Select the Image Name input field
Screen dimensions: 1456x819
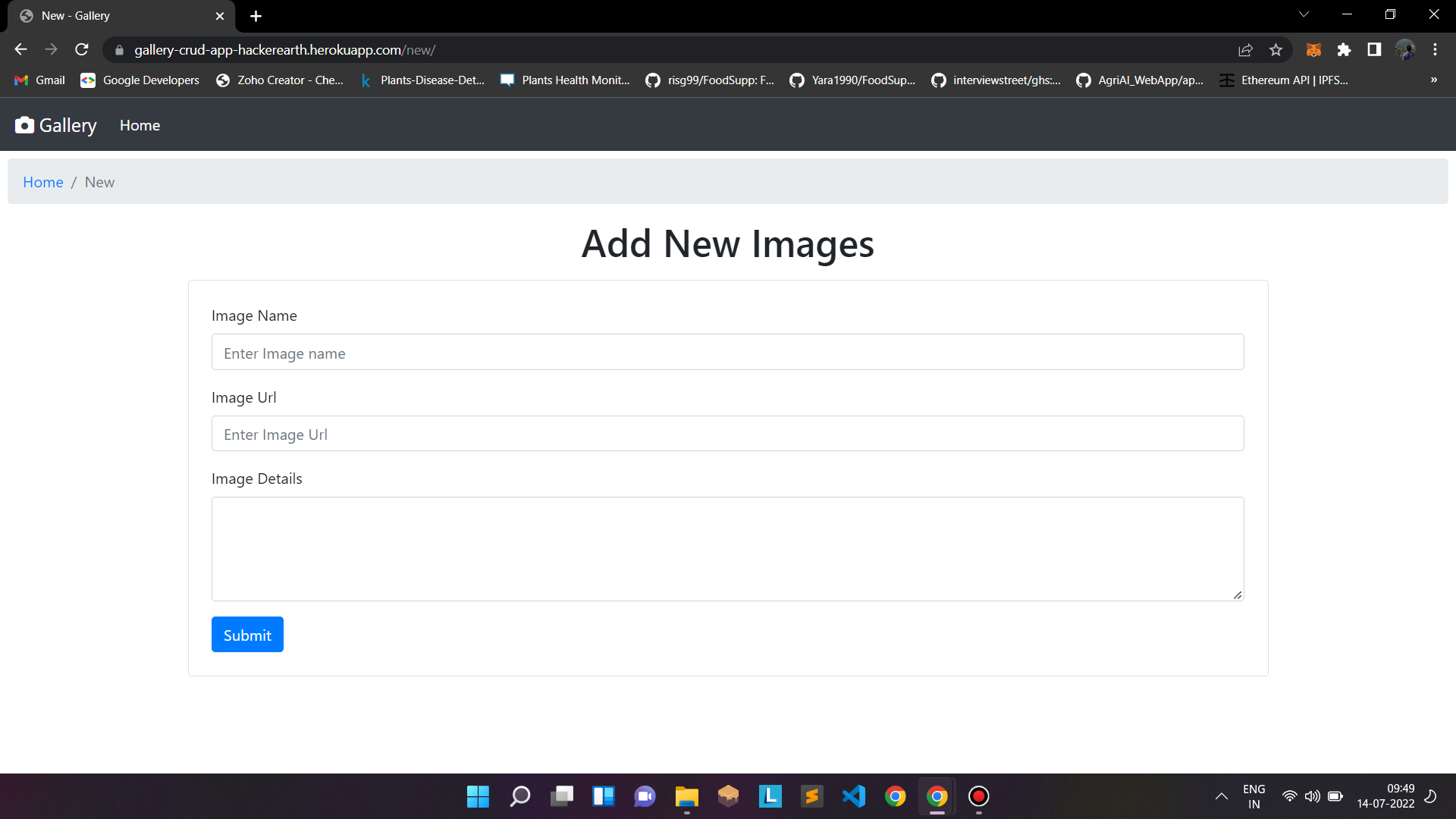pos(728,352)
